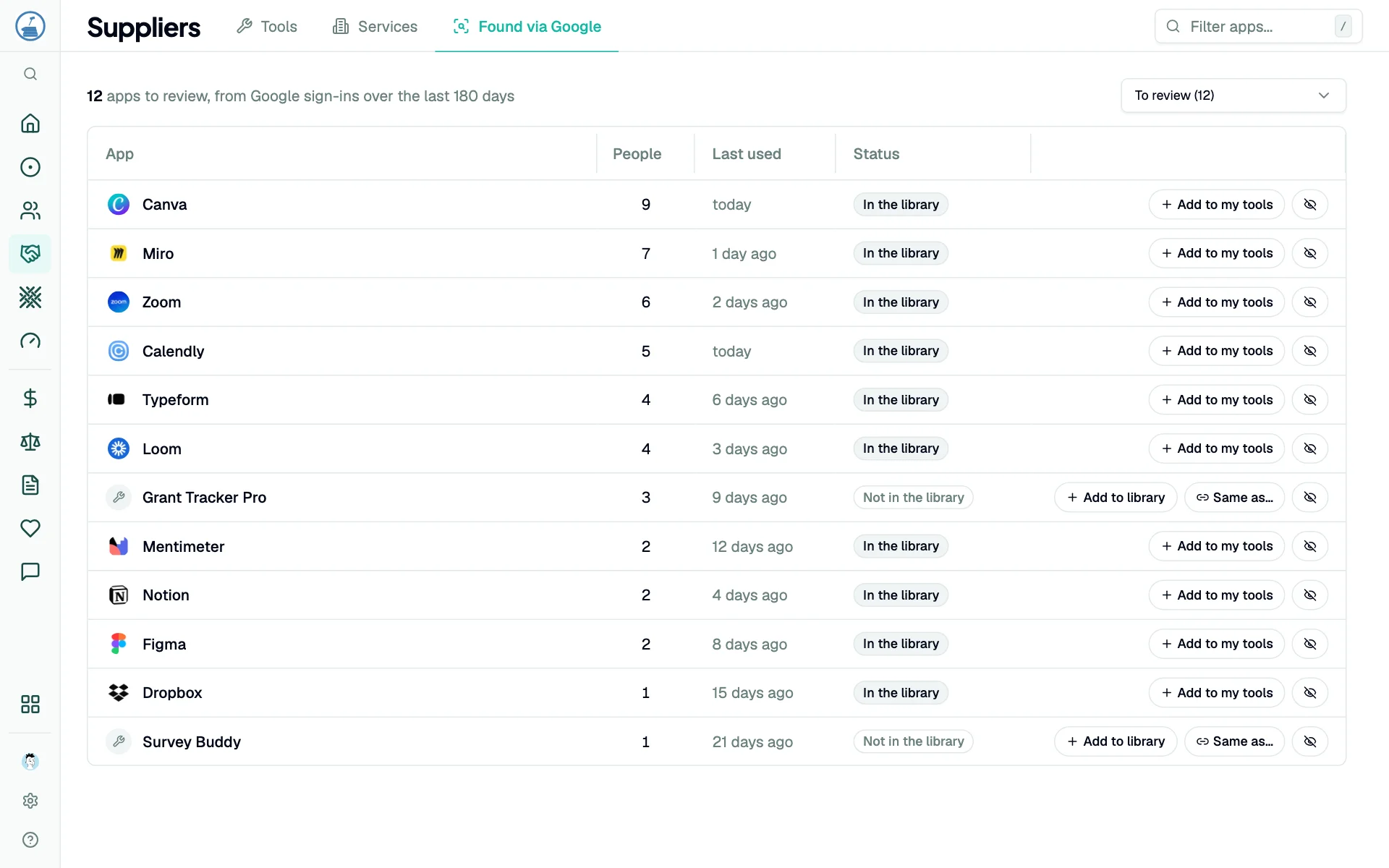Switch to the Tools tab
The width and height of the screenshot is (1389, 868).
tap(267, 27)
